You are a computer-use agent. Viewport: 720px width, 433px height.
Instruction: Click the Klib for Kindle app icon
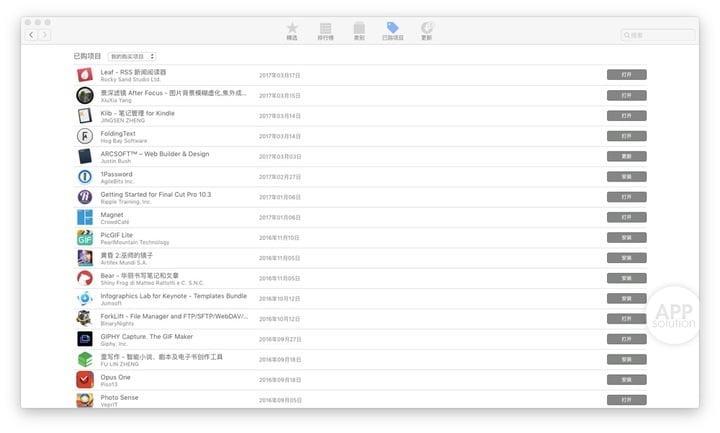pyautogui.click(x=85, y=116)
